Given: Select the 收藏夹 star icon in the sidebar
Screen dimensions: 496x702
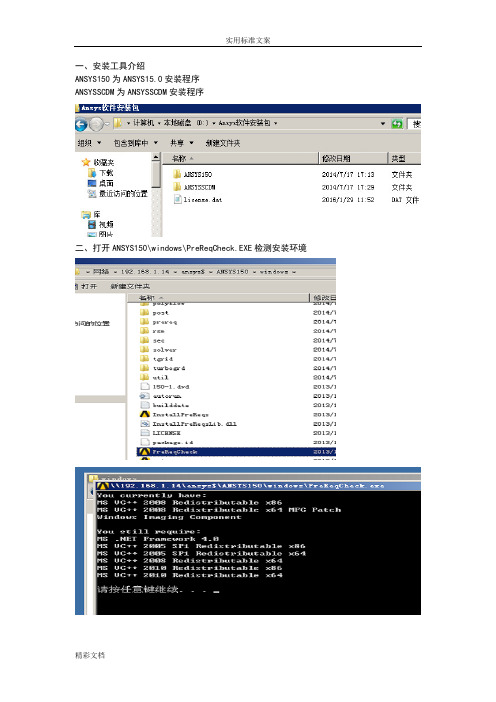Looking at the screenshot, I should click(x=86, y=162).
